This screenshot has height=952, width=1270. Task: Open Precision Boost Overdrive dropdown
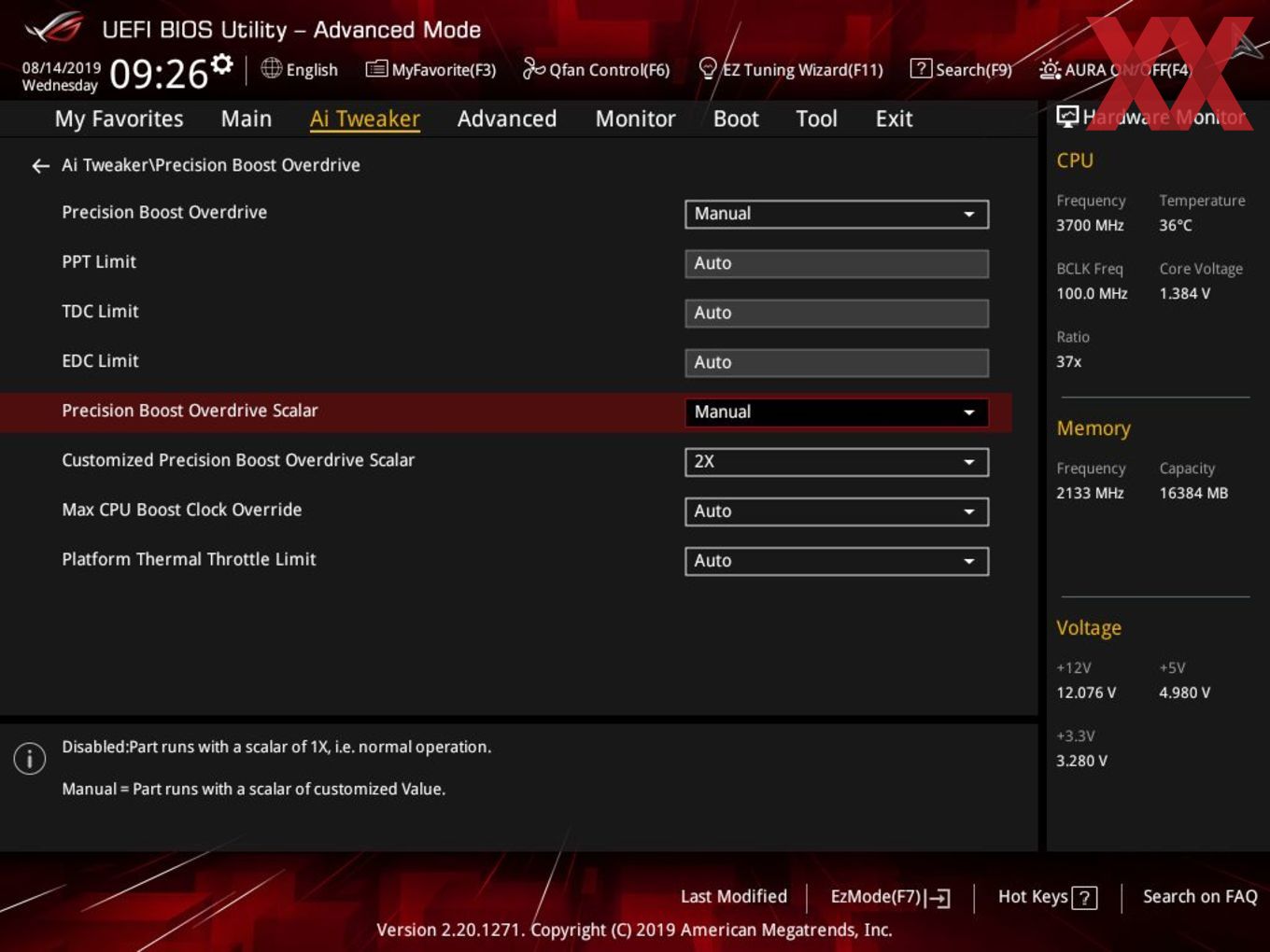(x=837, y=214)
